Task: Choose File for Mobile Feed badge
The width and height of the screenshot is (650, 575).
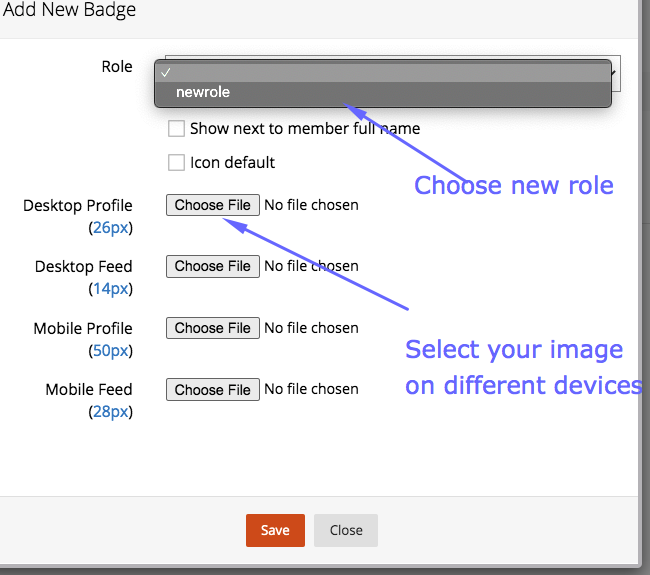Action: [x=213, y=389]
